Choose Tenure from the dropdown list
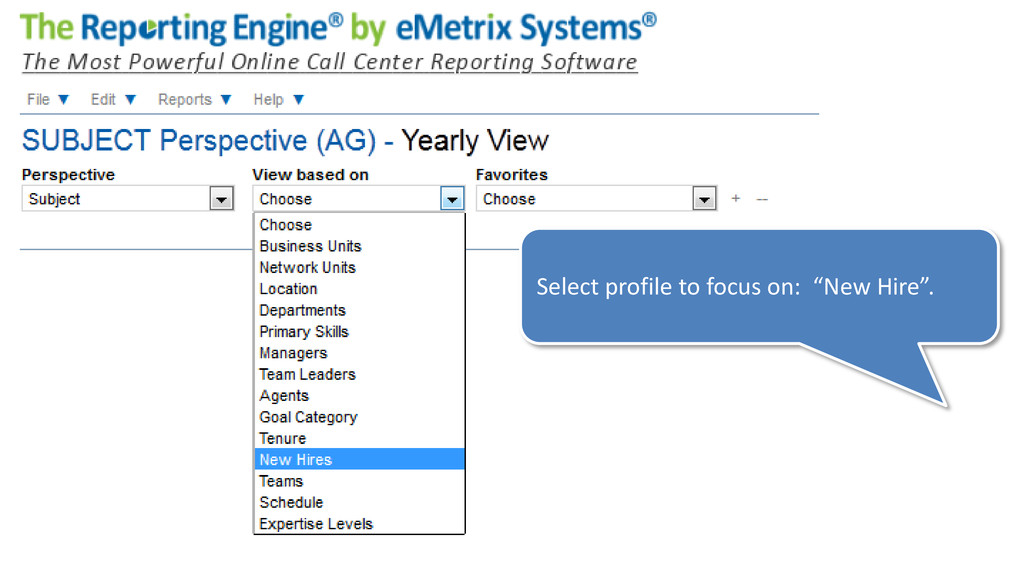This screenshot has height=576, width=1024. (x=359, y=438)
